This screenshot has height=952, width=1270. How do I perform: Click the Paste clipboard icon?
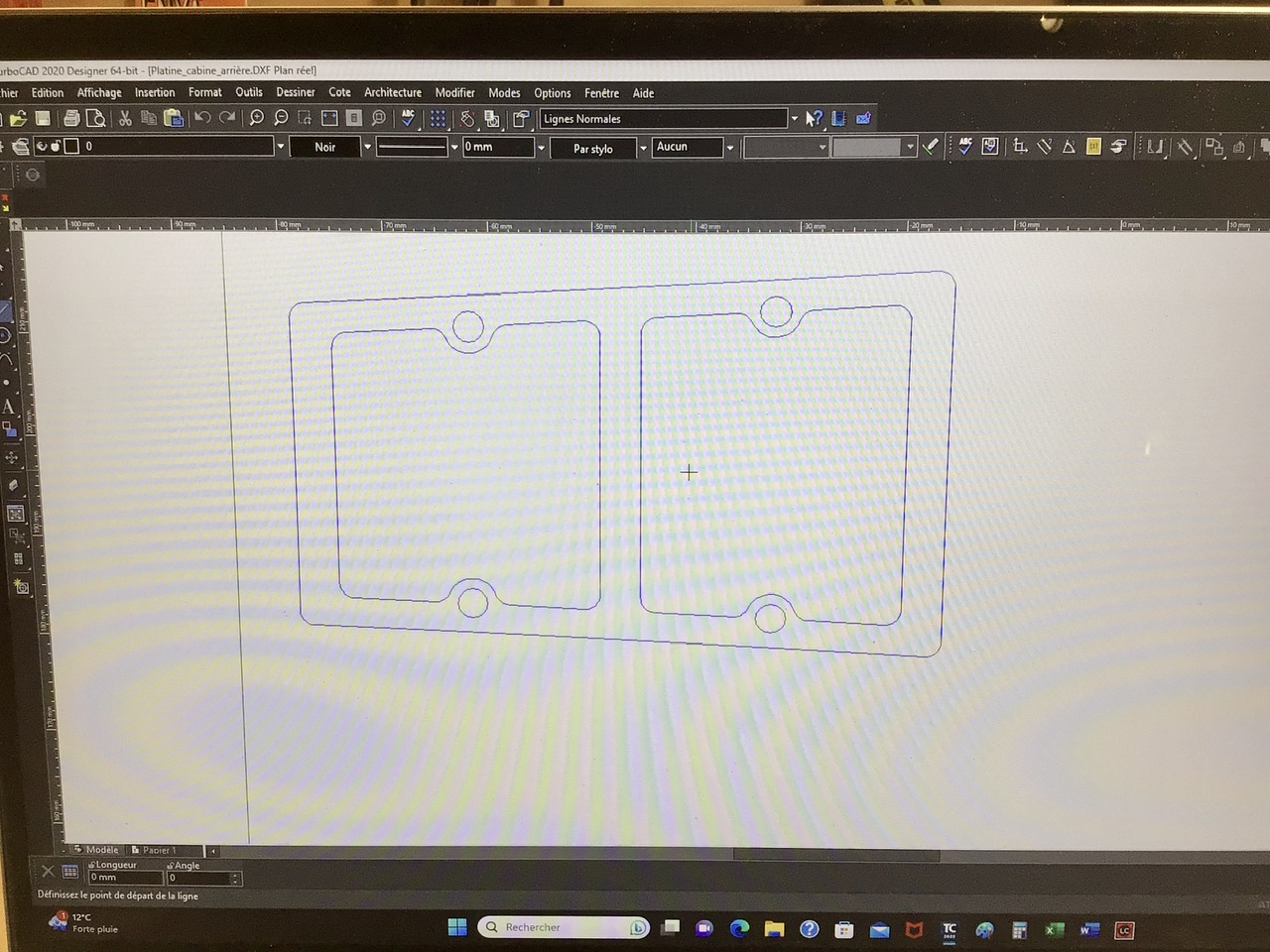point(174,119)
